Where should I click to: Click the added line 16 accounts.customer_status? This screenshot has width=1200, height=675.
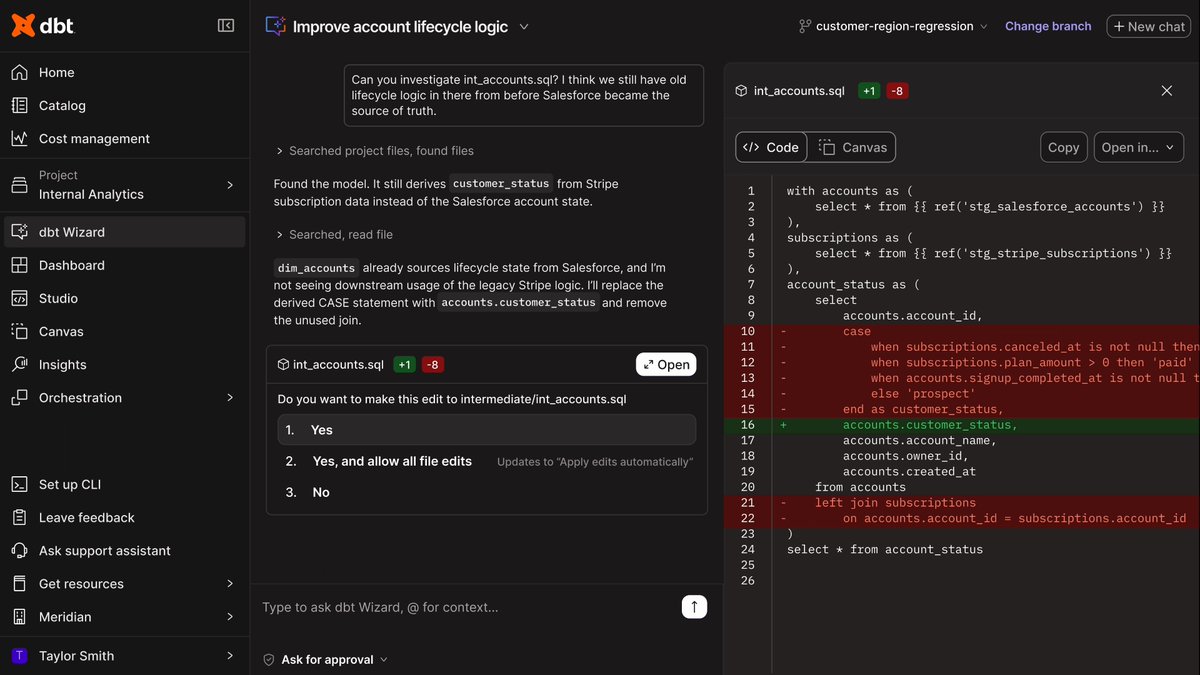[930, 425]
